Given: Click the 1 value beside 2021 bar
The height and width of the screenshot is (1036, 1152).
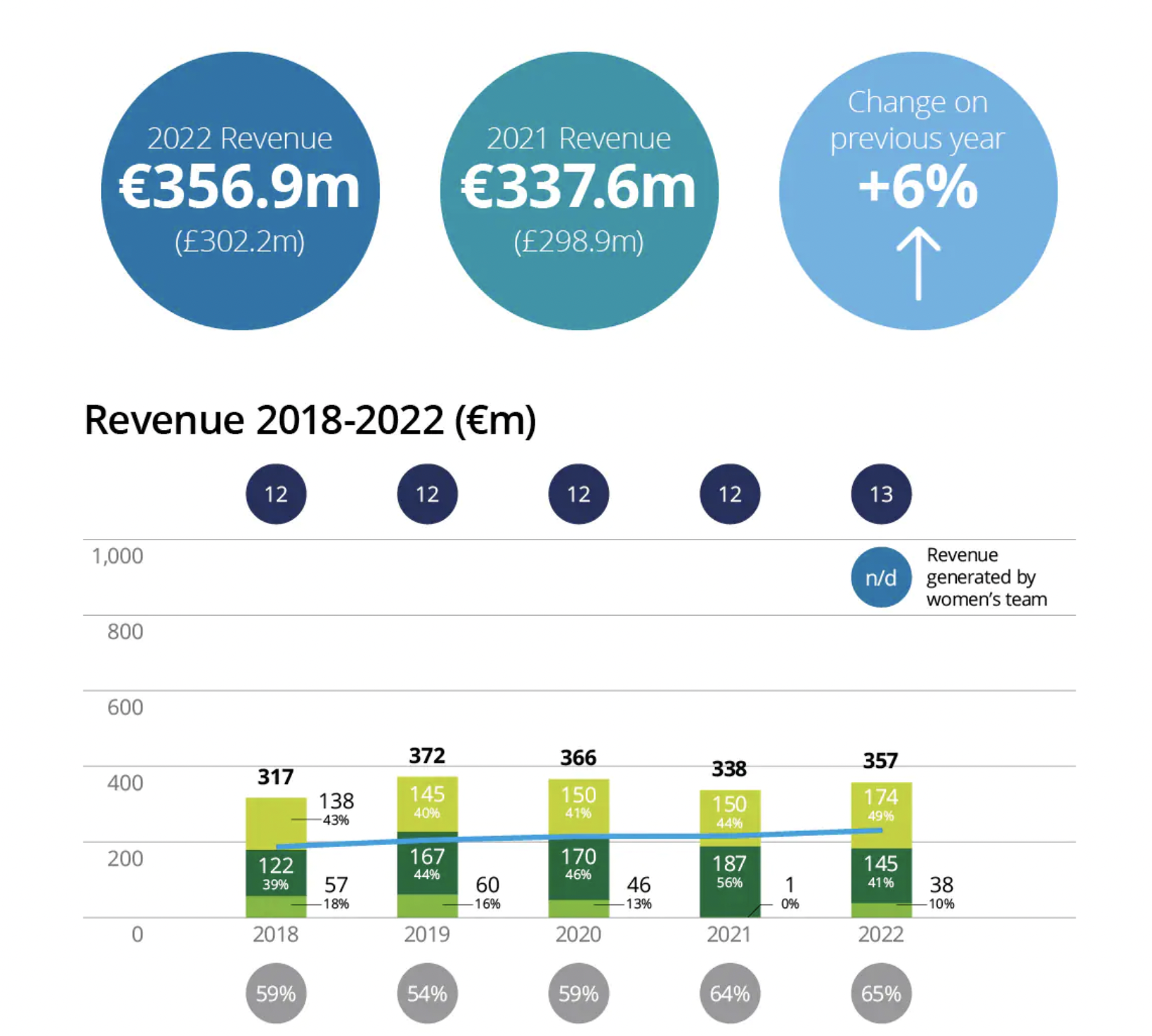Looking at the screenshot, I should point(790,885).
